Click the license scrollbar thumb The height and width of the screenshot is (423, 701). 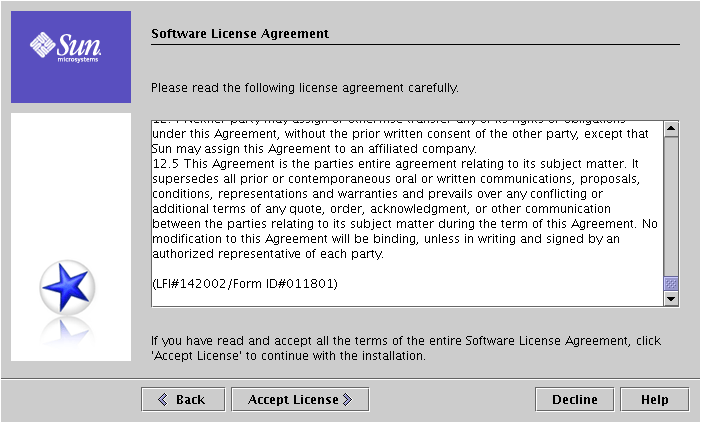point(671,283)
